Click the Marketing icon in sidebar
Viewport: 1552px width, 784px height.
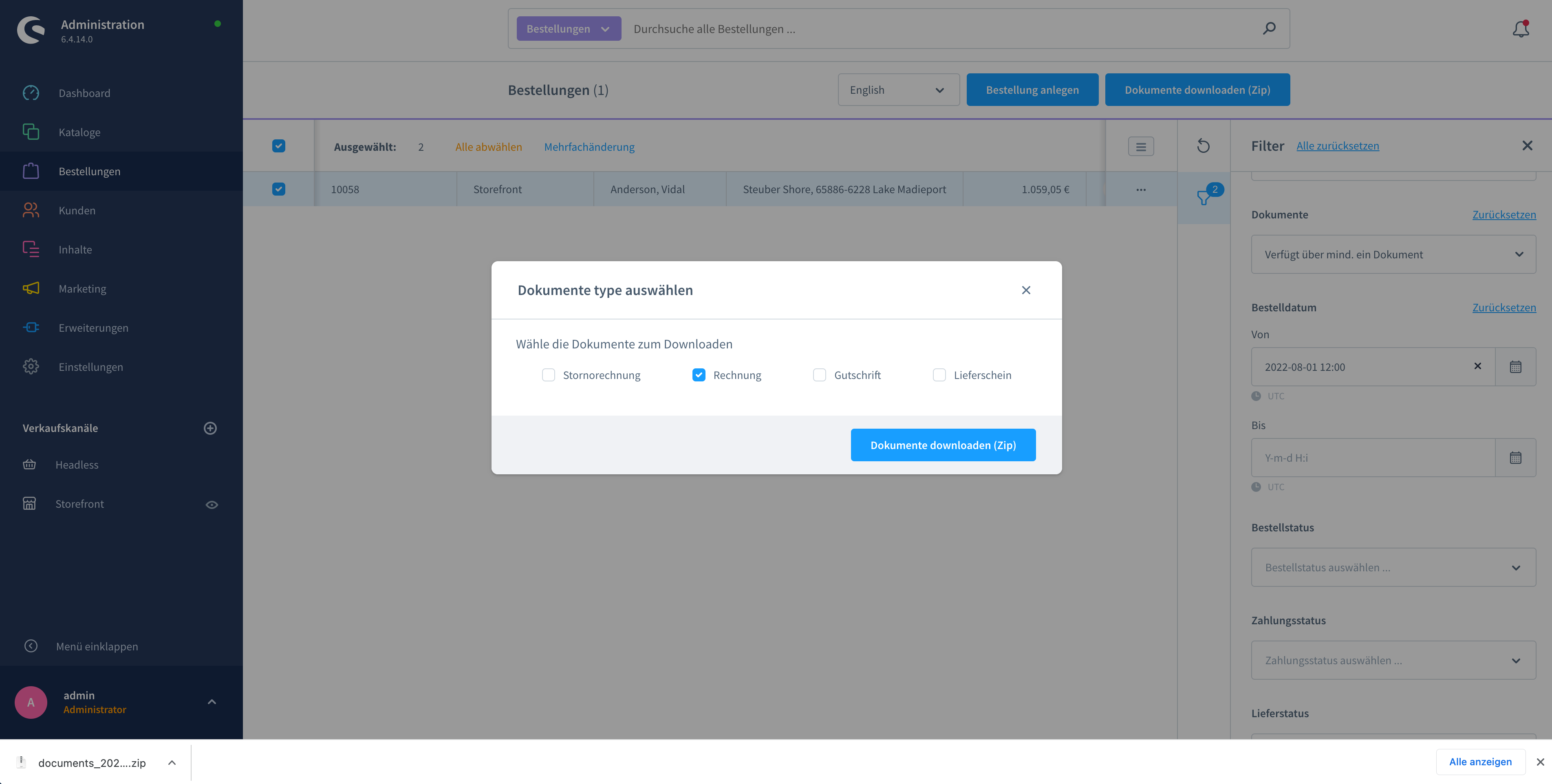30,288
